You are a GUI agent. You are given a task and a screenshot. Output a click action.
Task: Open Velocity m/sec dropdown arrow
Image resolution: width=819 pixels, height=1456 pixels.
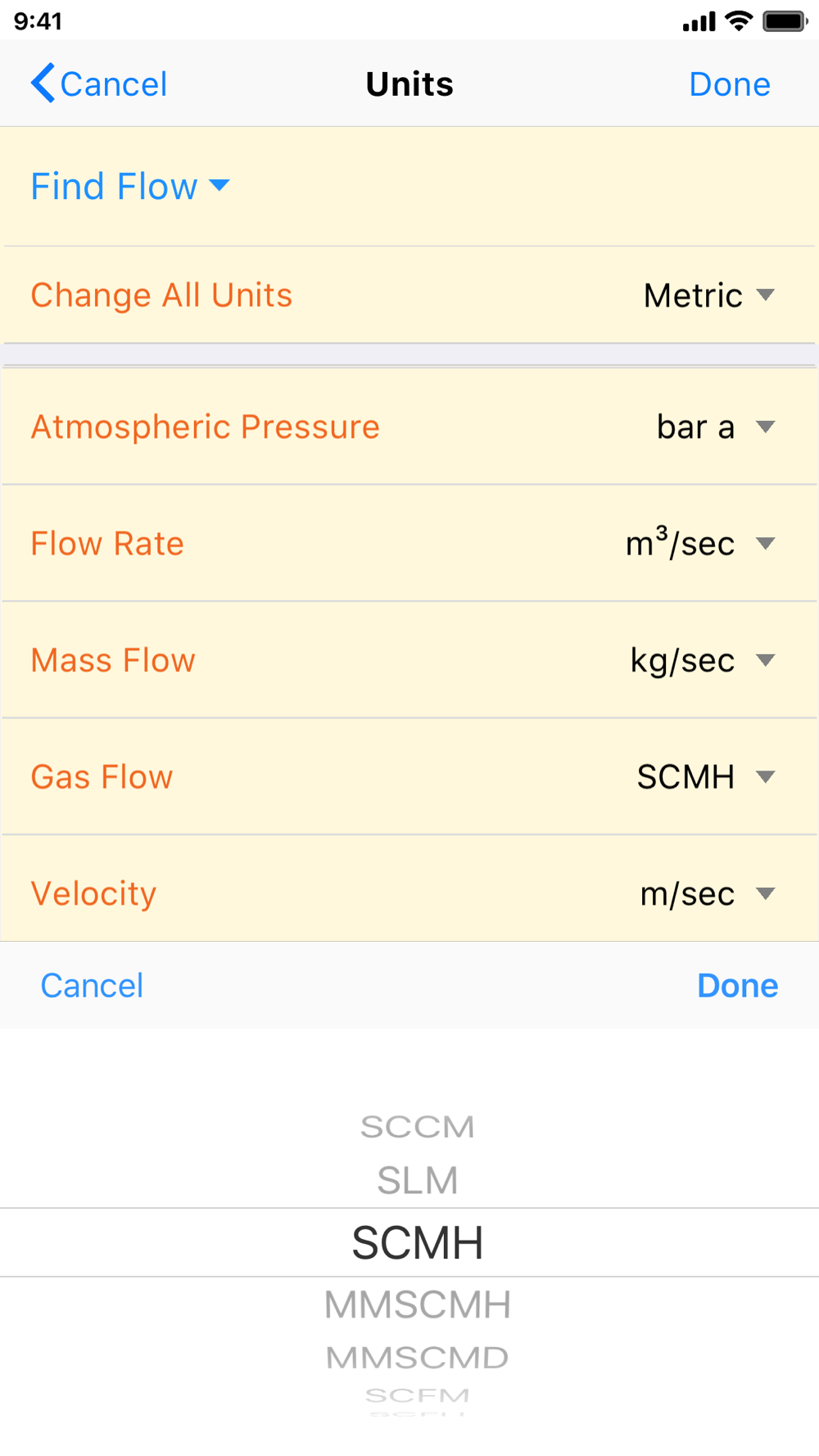[765, 893]
